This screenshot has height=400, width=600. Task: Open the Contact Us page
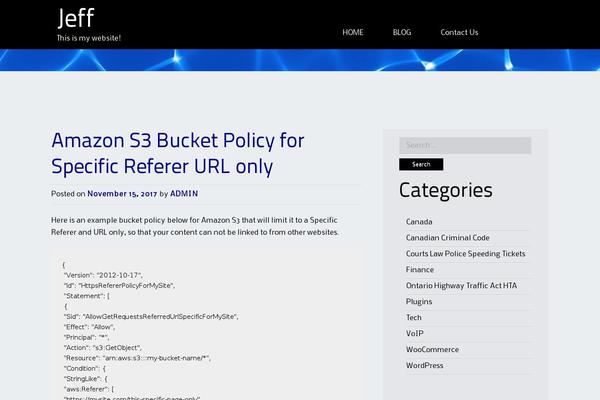459,33
